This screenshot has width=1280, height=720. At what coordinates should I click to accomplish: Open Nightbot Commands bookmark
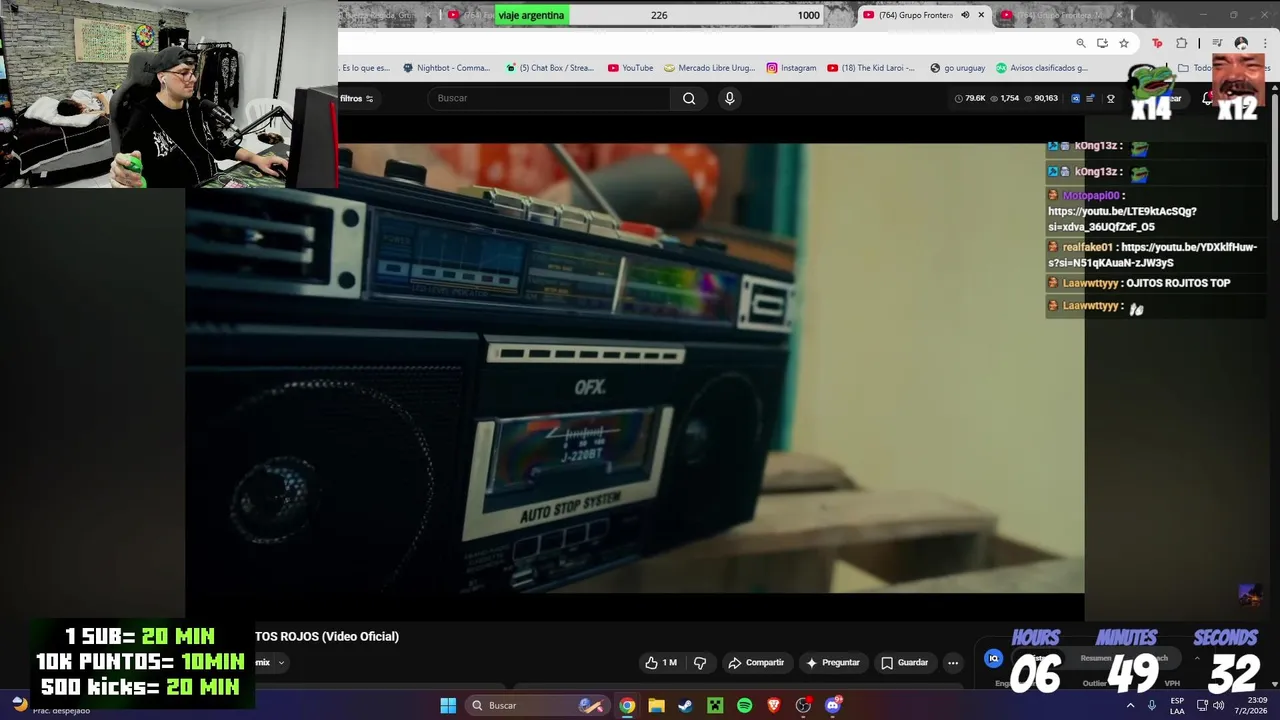[446, 68]
